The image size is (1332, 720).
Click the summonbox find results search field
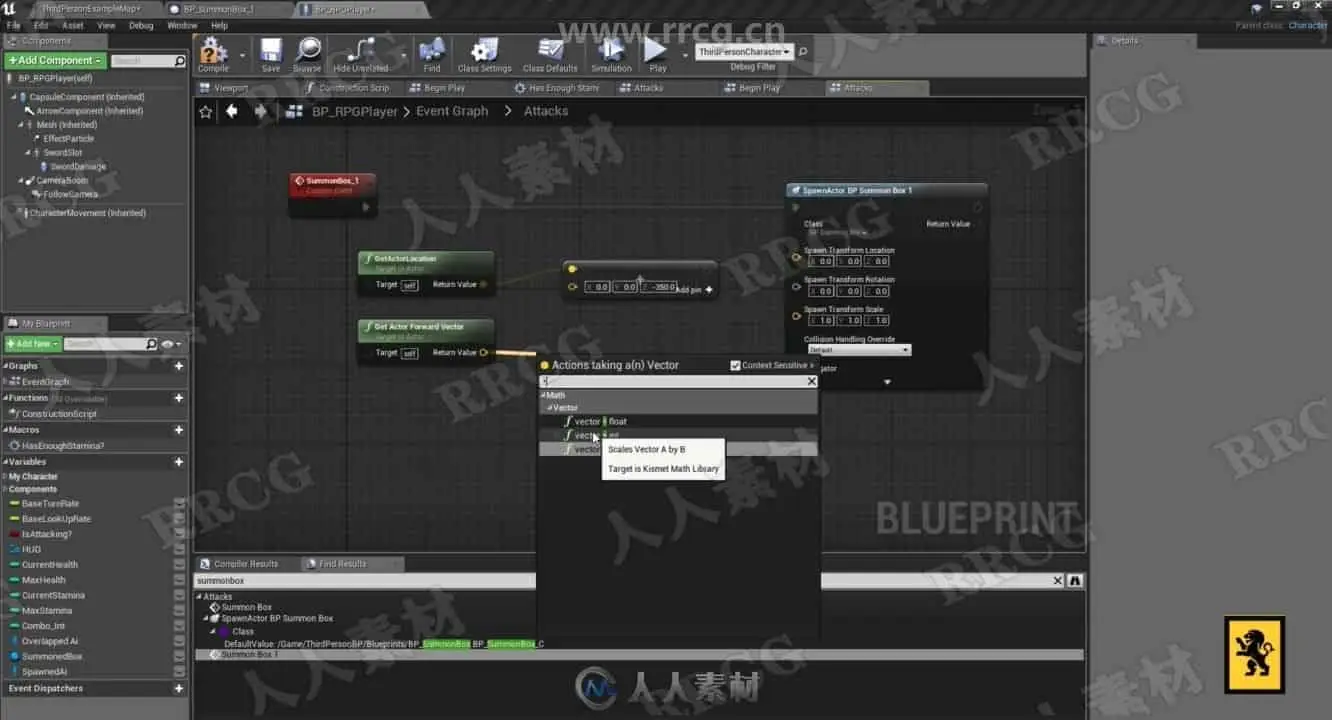coord(622,581)
